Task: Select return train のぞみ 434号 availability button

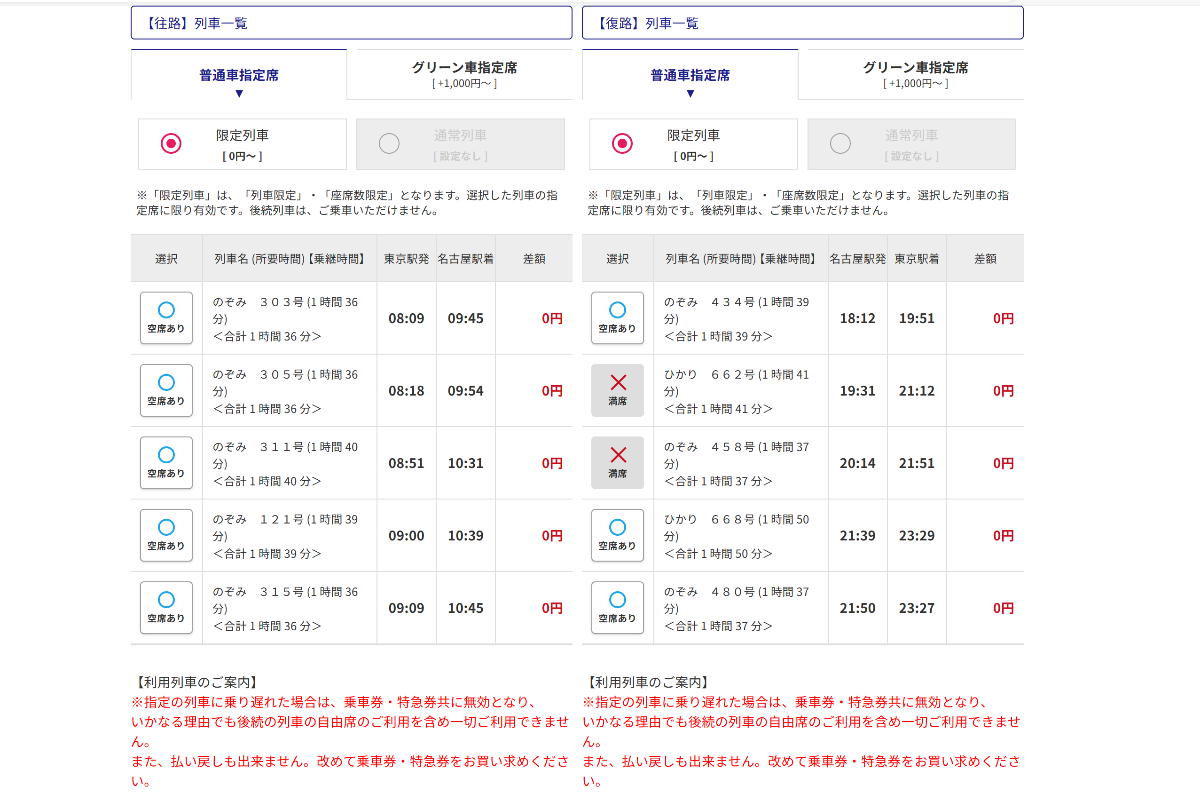Action: point(617,318)
